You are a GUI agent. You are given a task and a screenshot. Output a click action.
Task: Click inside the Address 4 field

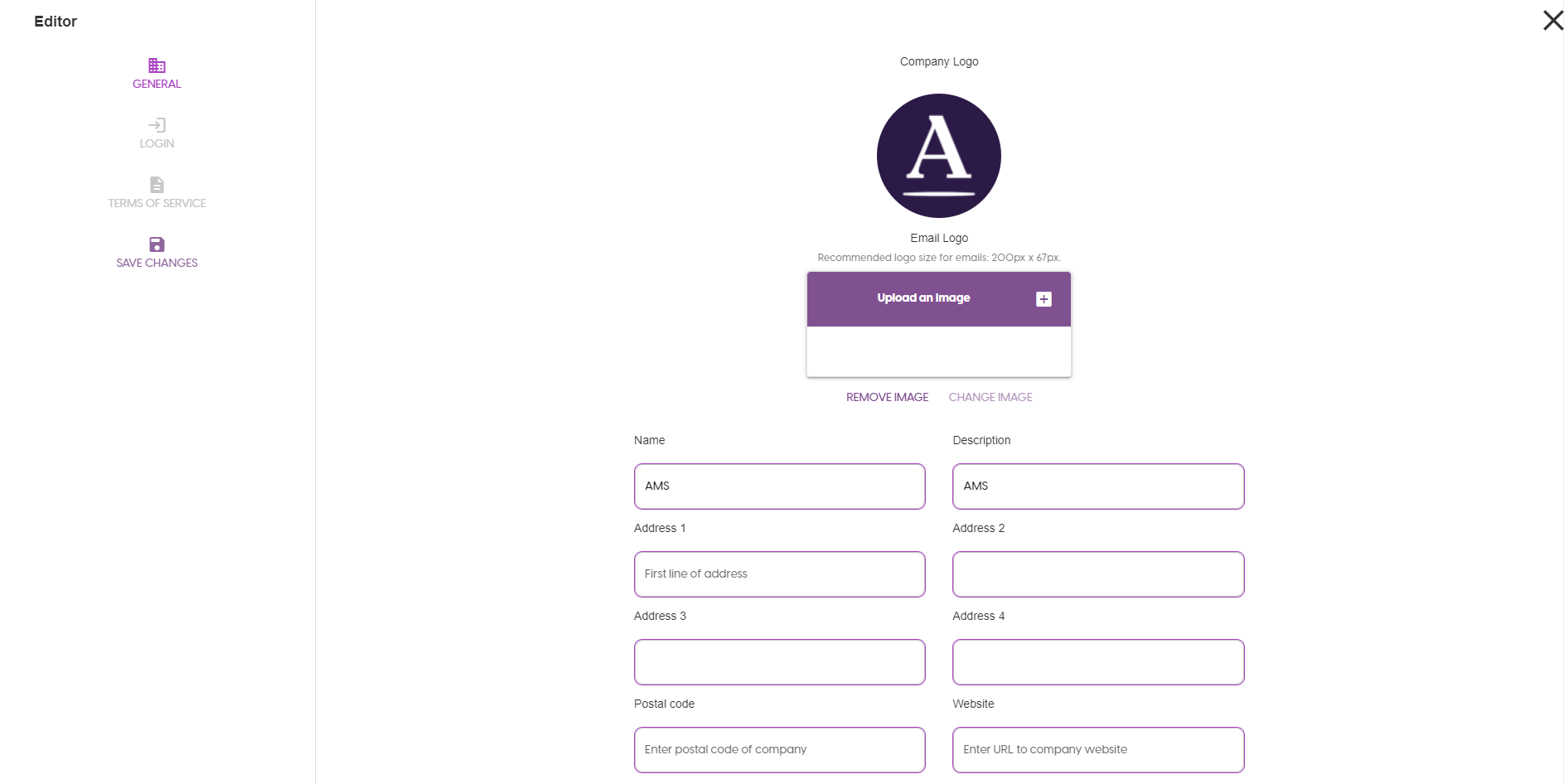coord(1097,662)
